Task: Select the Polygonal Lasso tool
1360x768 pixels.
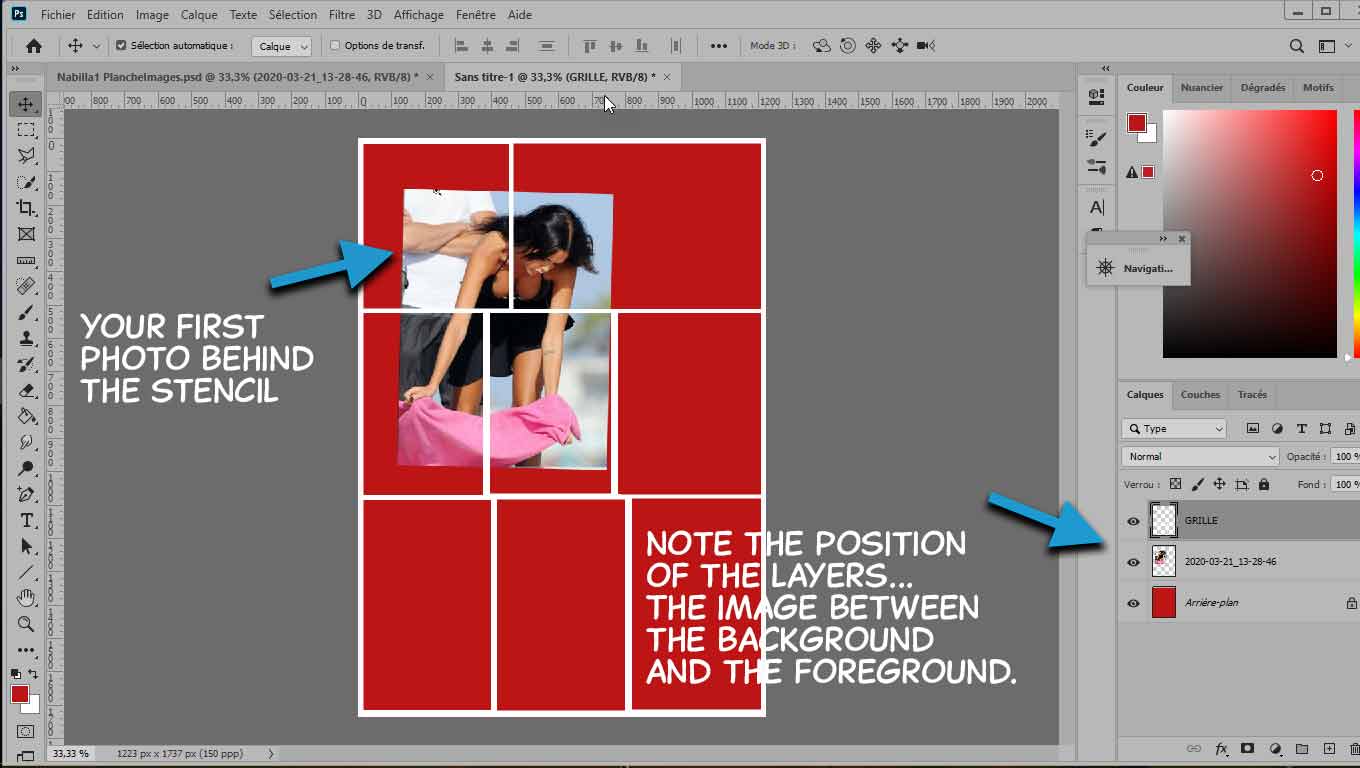Action: pyautogui.click(x=26, y=156)
